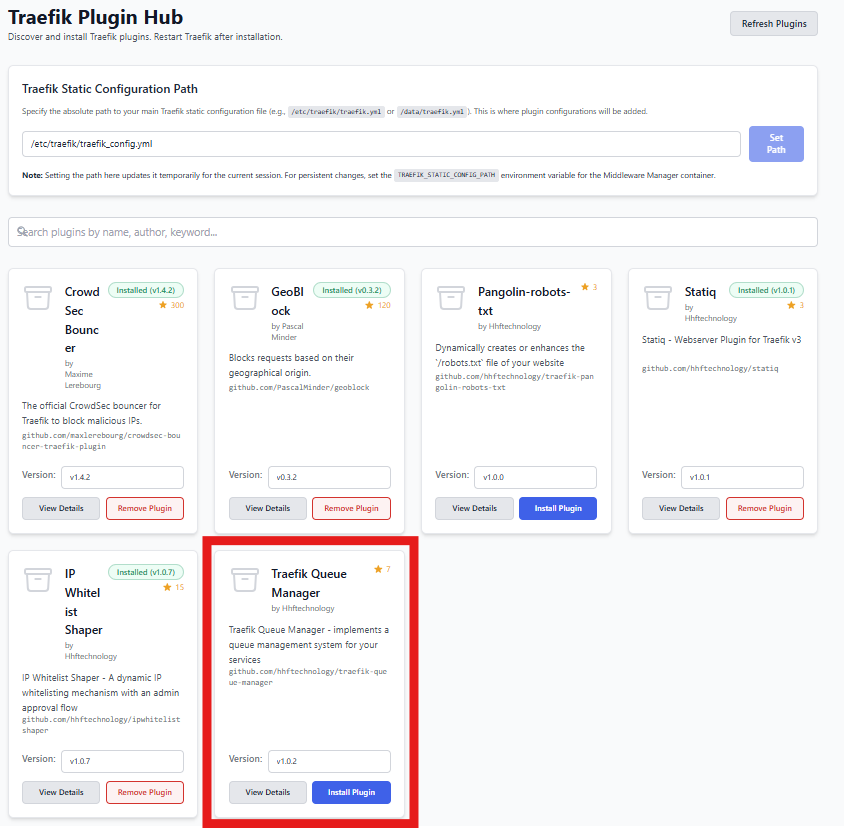Screen dimensions: 844x828
Task: Click the IP Whitelist Shaper box icon
Action: click(38, 580)
